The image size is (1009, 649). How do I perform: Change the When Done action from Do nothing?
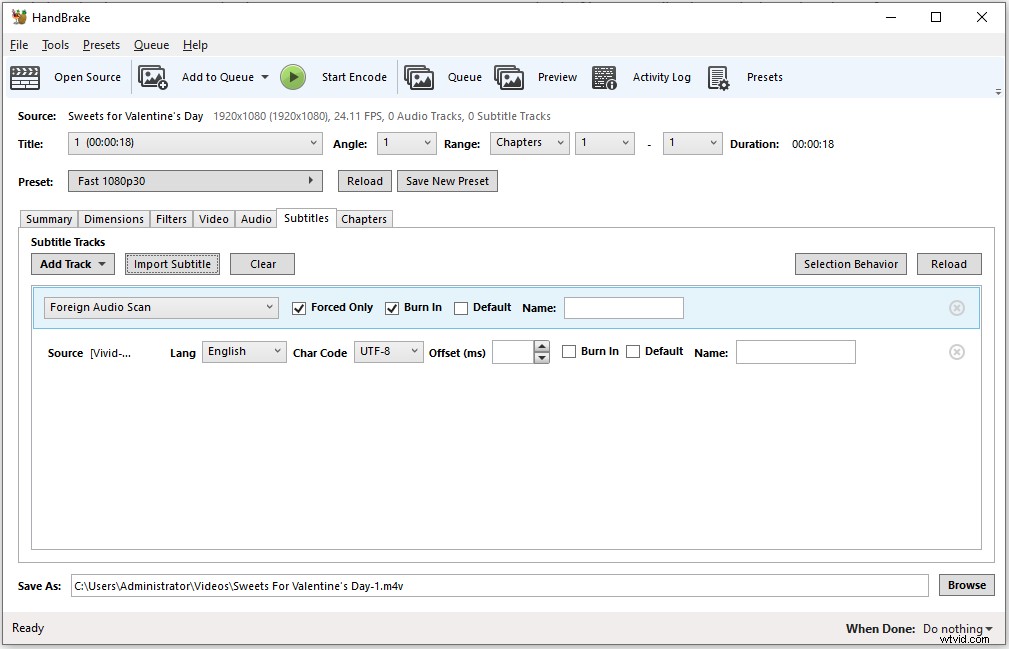[956, 628]
